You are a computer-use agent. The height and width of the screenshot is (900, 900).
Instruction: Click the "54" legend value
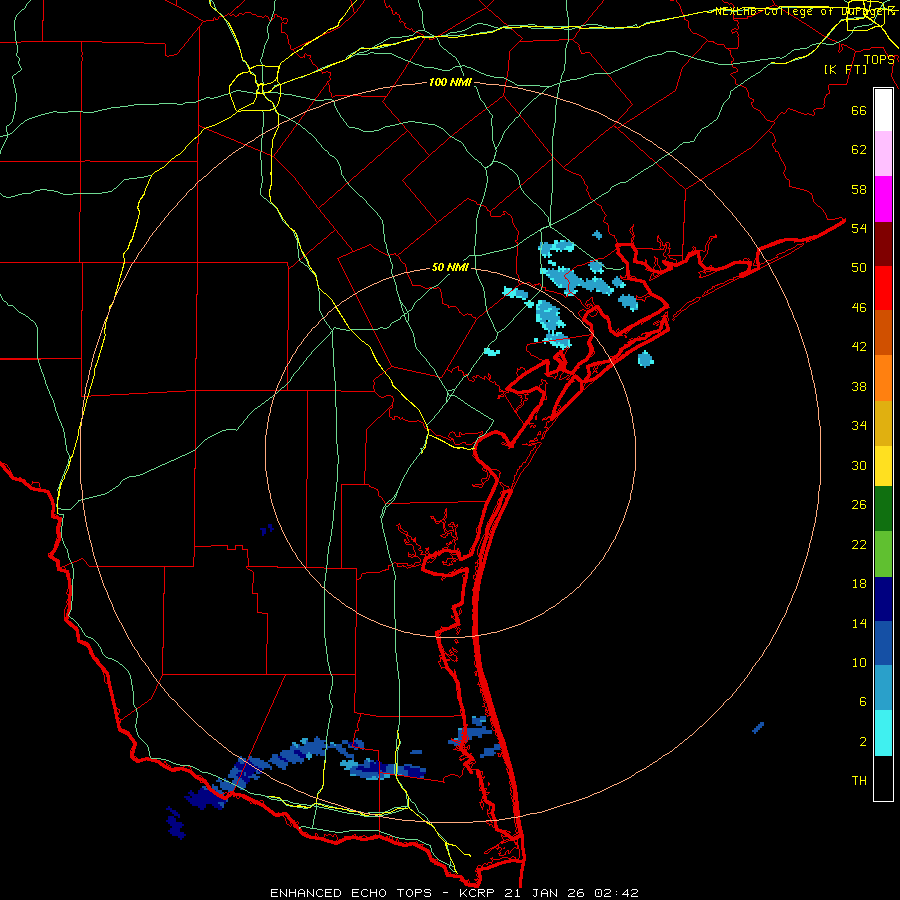coord(859,228)
